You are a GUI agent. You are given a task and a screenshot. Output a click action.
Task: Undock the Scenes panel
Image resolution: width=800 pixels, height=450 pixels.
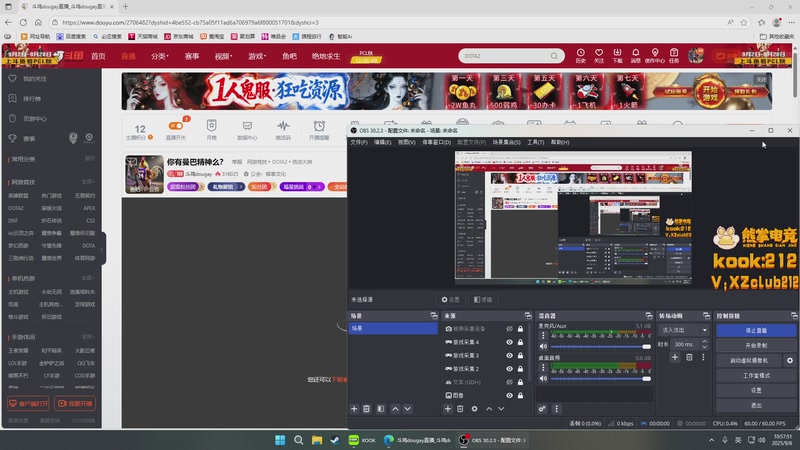(x=434, y=316)
